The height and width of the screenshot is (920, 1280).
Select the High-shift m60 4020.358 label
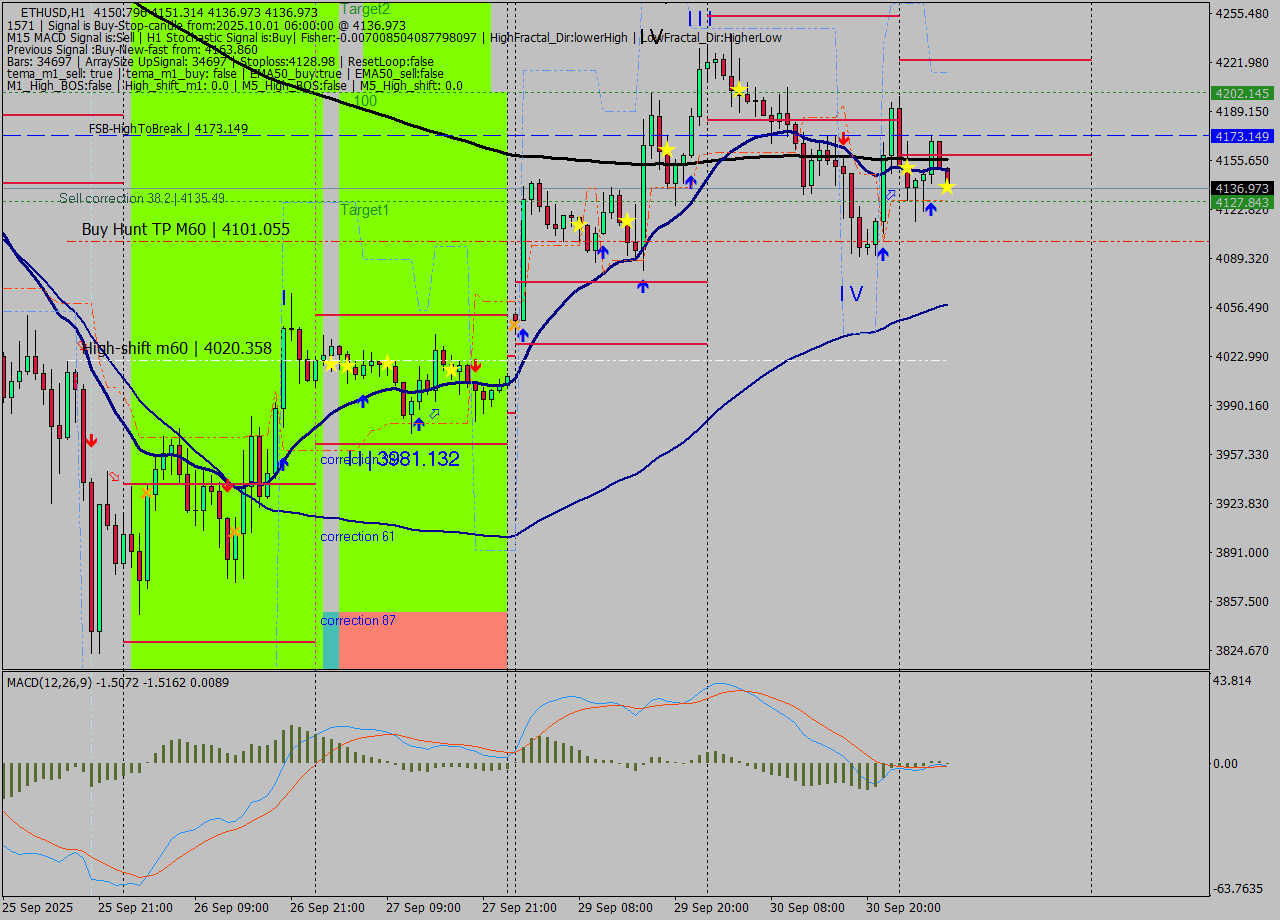tap(178, 348)
